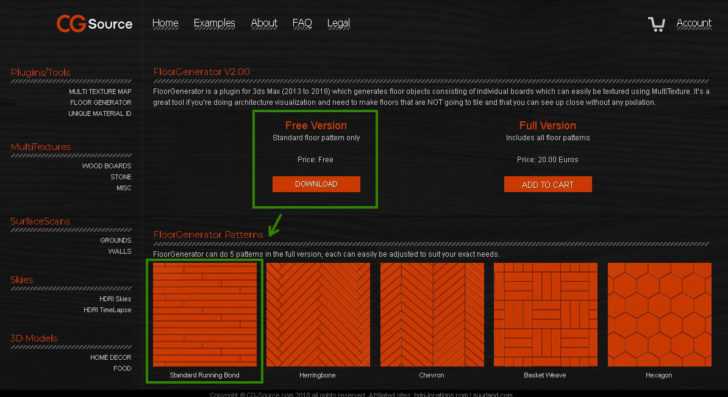
Task: Click the FloorGenerator Patterns heading
Action: pyautogui.click(x=208, y=234)
